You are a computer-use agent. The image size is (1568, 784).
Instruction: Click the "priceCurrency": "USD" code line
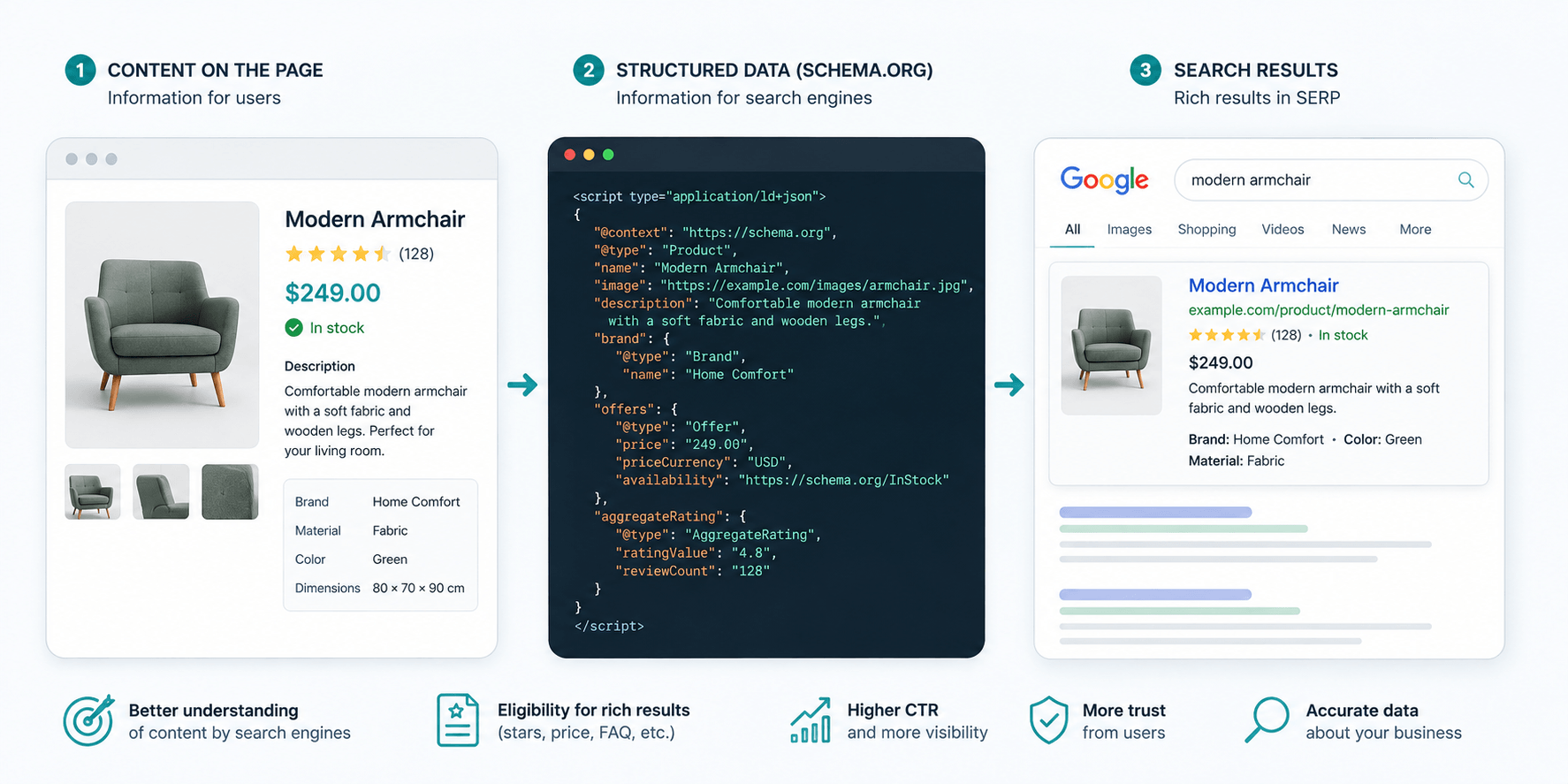[x=704, y=462]
